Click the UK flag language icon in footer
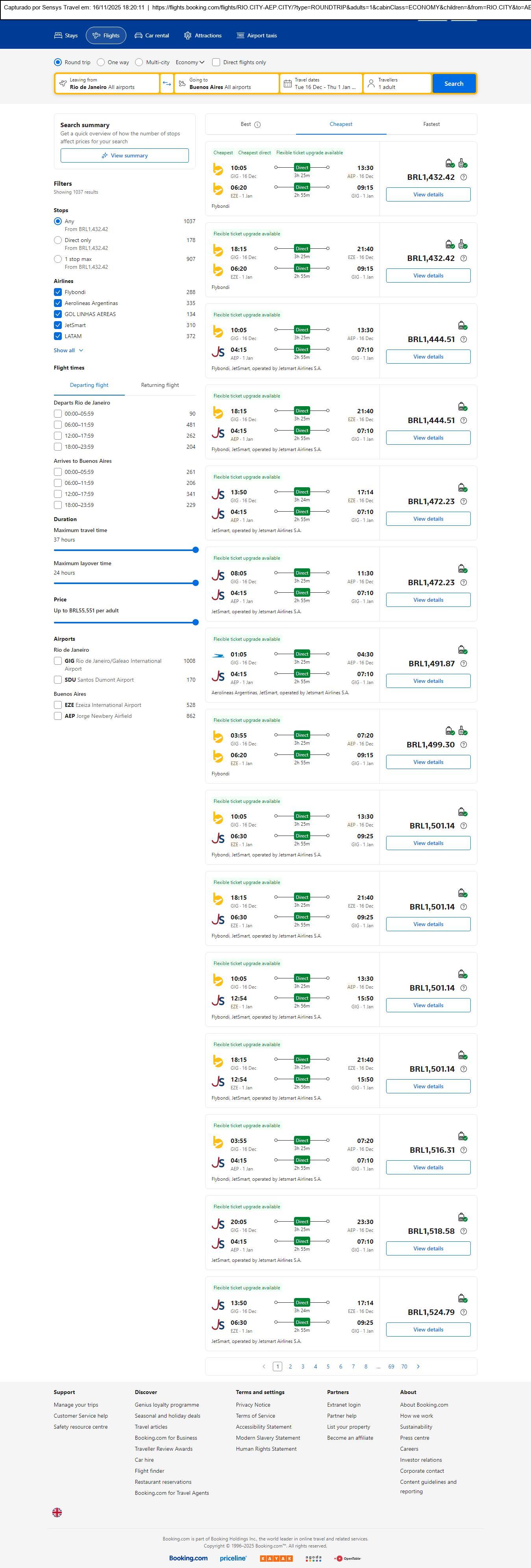 [57, 1512]
